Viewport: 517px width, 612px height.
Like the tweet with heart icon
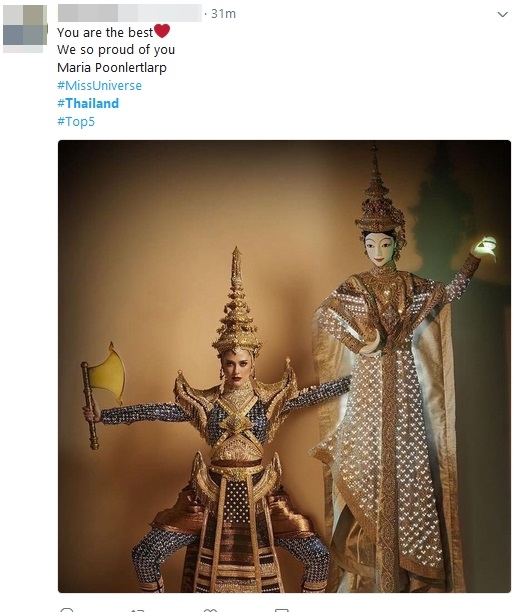(x=210, y=610)
